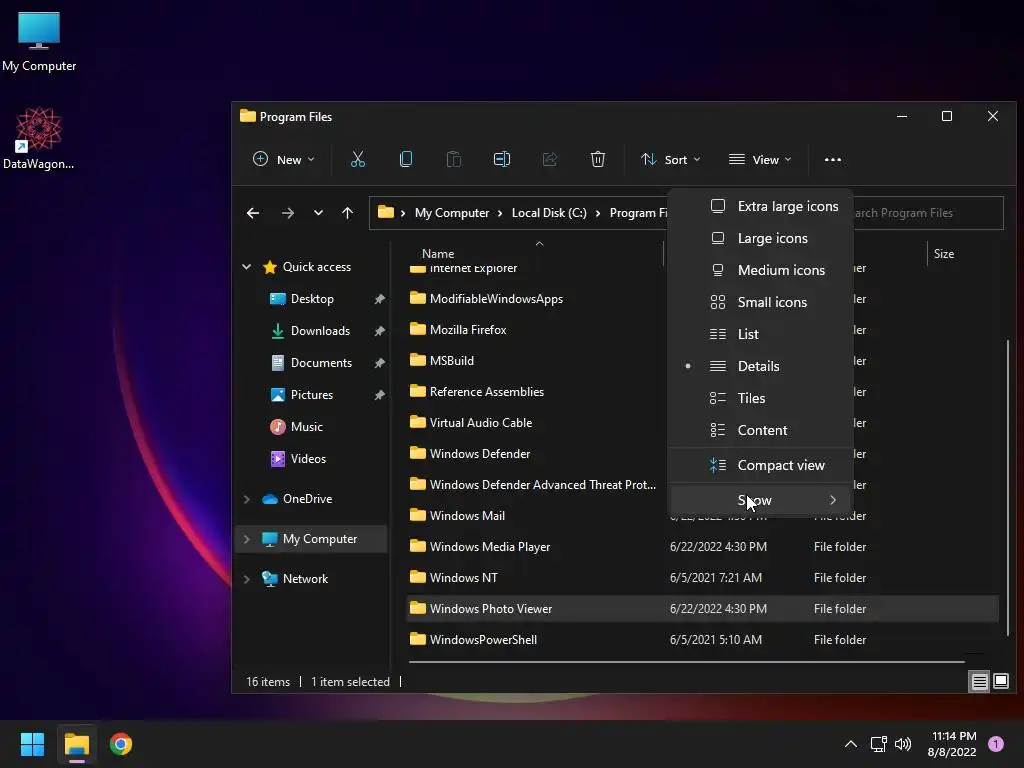
Task: Select Tiles view option
Action: pos(761,398)
